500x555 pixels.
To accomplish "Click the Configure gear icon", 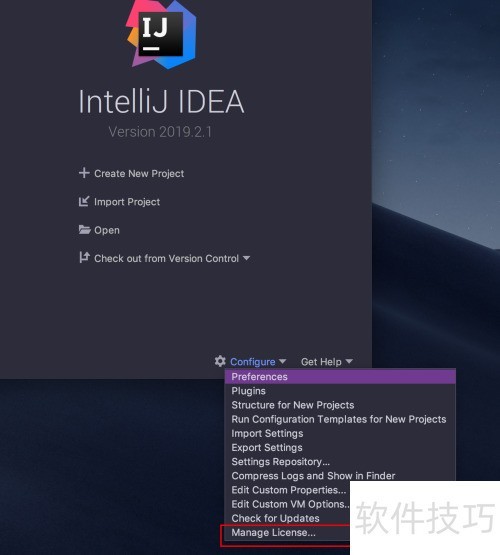I will point(220,361).
